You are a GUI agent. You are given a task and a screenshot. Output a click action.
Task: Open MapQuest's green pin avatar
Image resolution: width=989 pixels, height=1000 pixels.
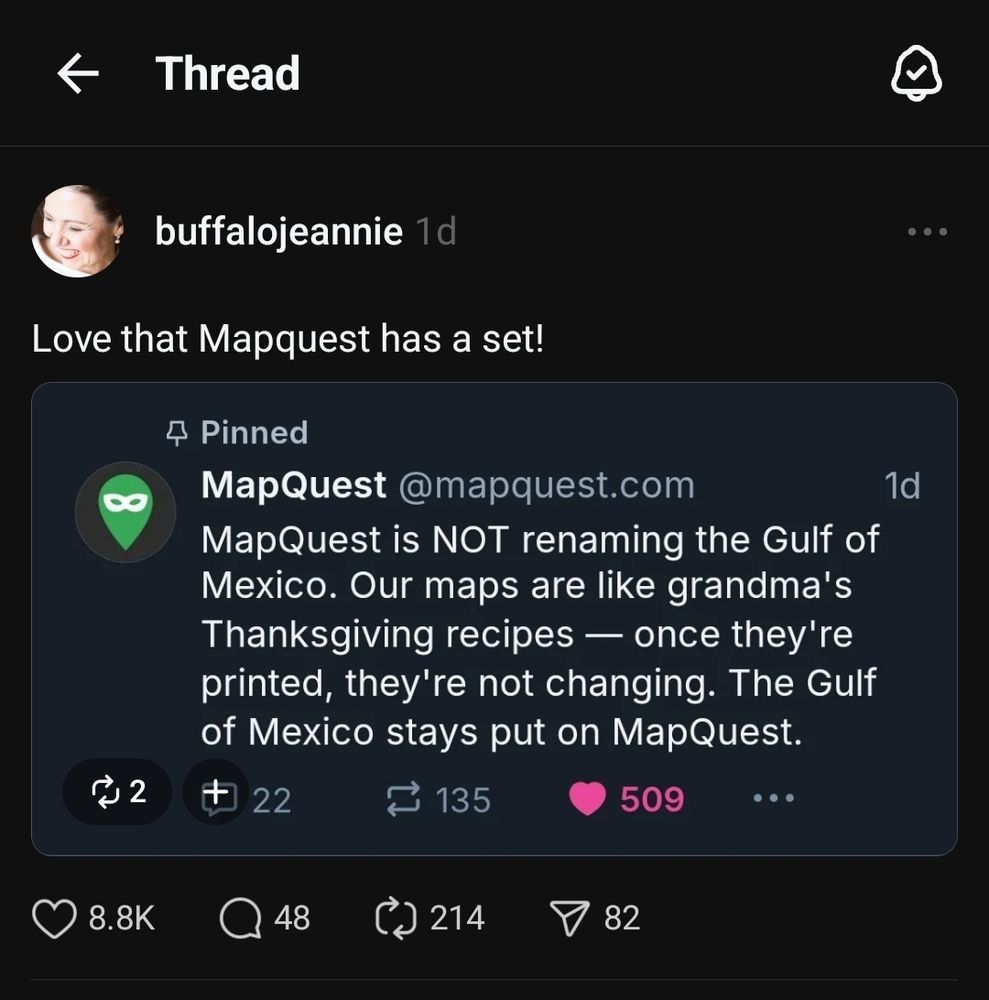pos(126,512)
